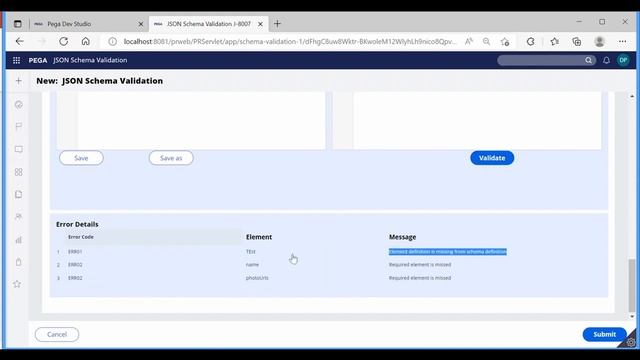Image resolution: width=640 pixels, height=360 pixels.
Task: Open the star favorites icon in sidebar
Action: pos(17,284)
